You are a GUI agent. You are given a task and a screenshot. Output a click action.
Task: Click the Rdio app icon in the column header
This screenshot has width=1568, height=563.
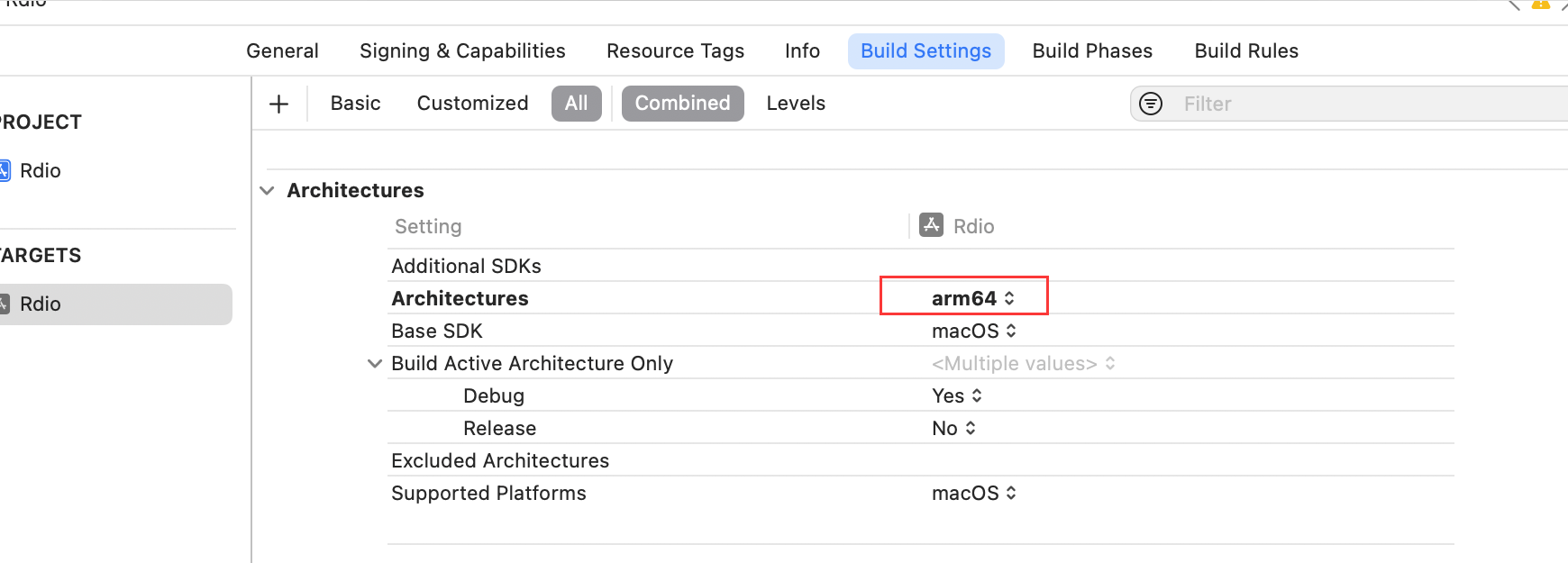coord(931,225)
